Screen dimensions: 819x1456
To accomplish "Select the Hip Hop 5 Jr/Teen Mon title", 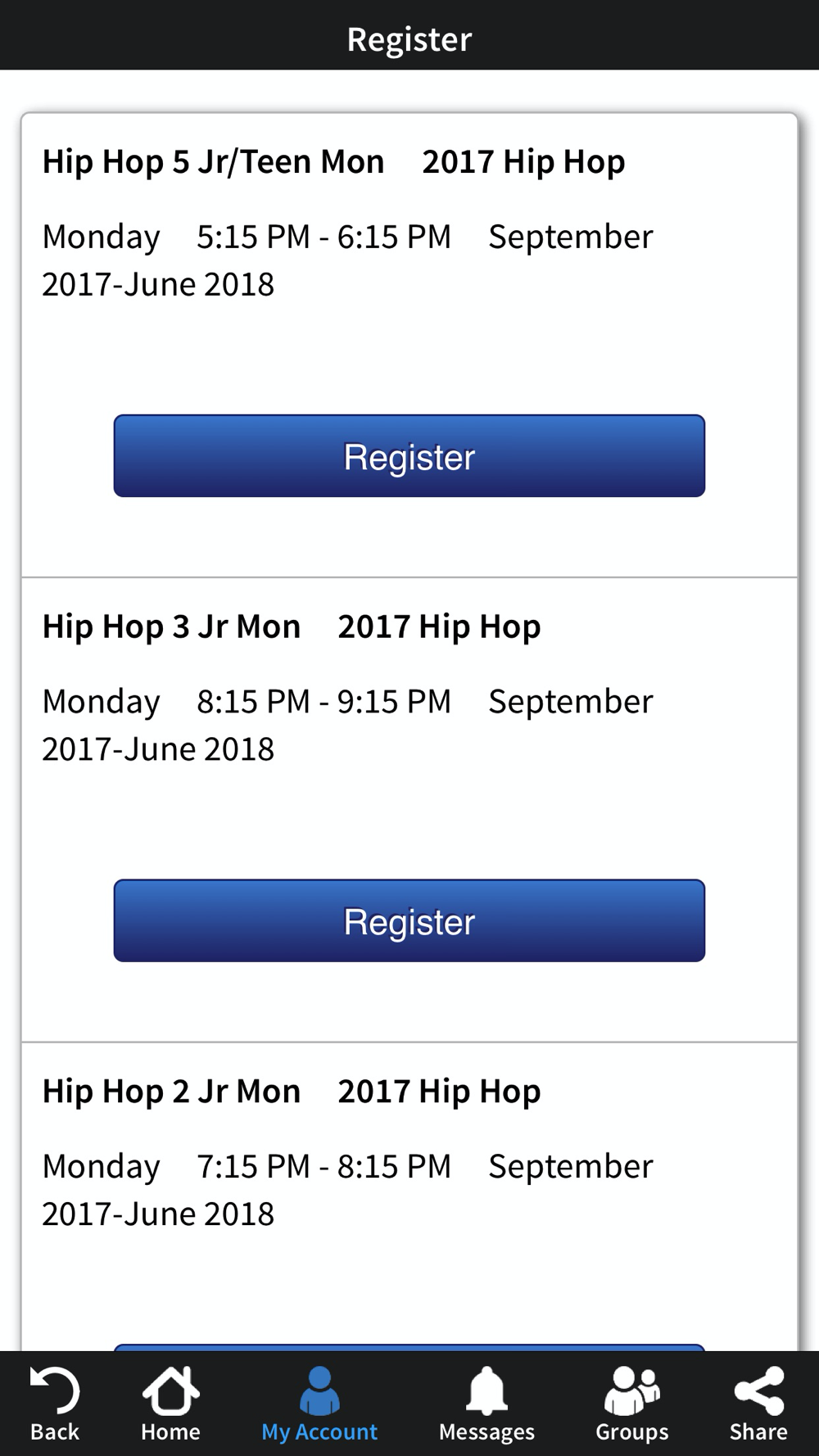I will pos(213,161).
